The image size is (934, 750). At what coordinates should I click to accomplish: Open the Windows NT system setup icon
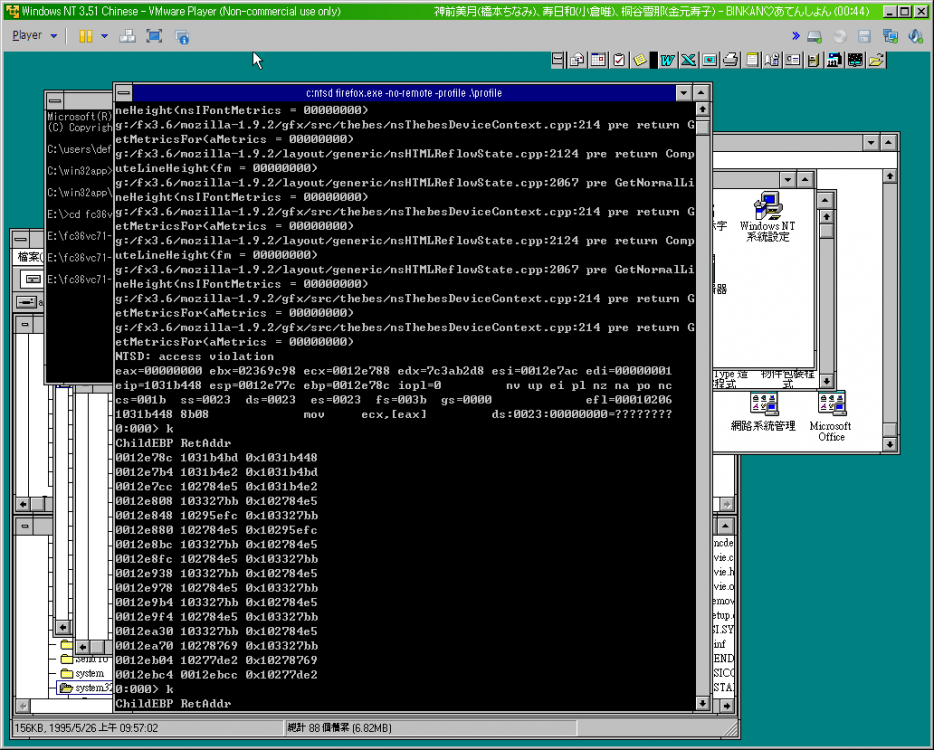tap(766, 217)
